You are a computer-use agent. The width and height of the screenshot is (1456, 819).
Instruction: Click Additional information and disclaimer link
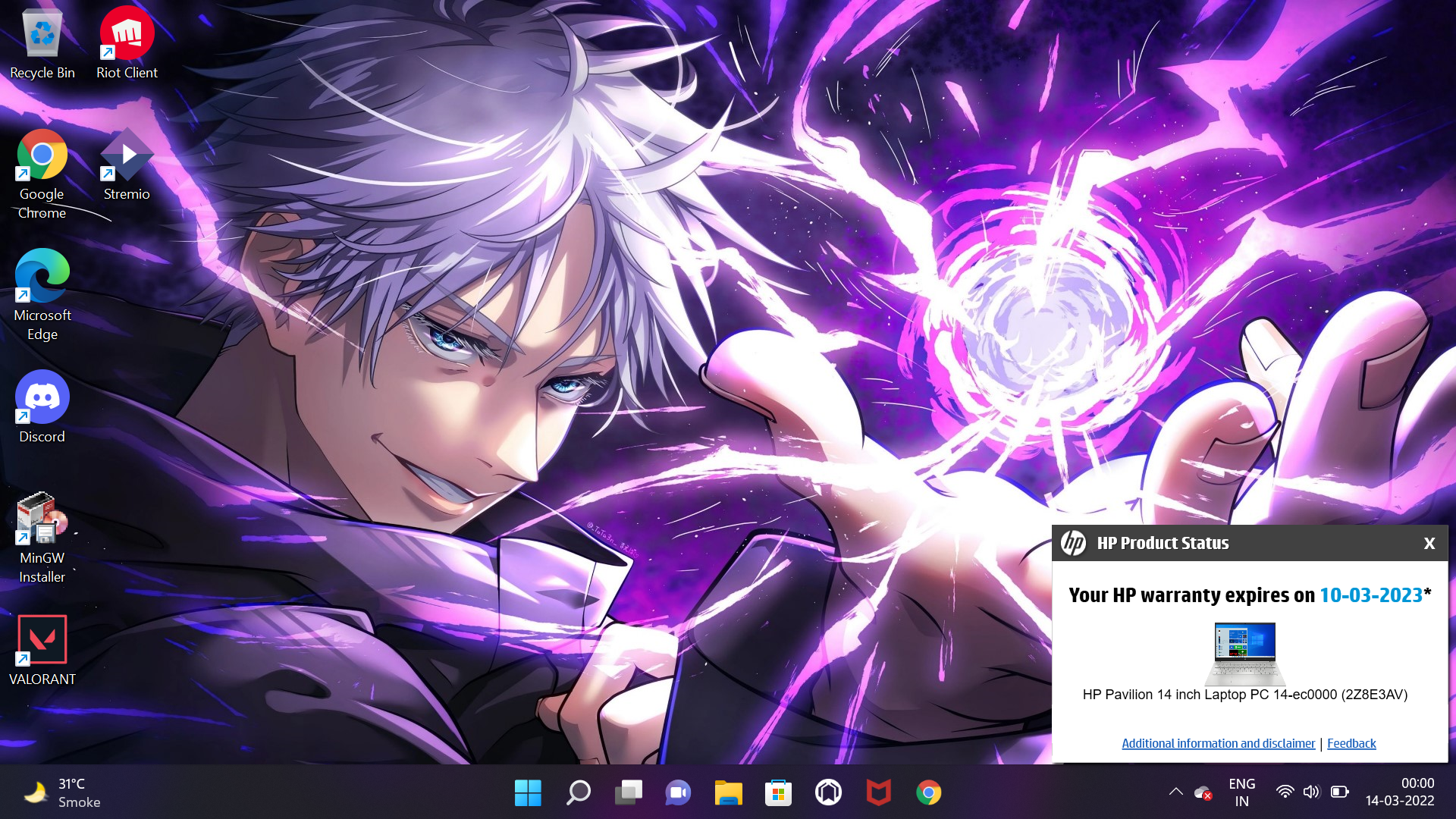click(1218, 743)
